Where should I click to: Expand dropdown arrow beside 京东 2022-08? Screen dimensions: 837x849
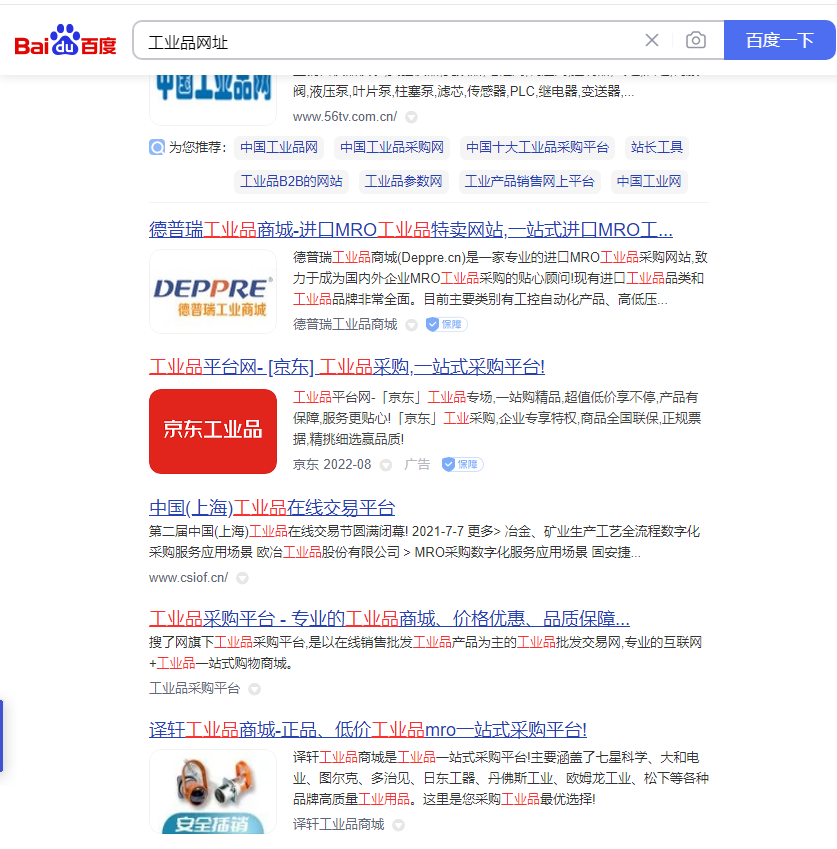(385, 465)
